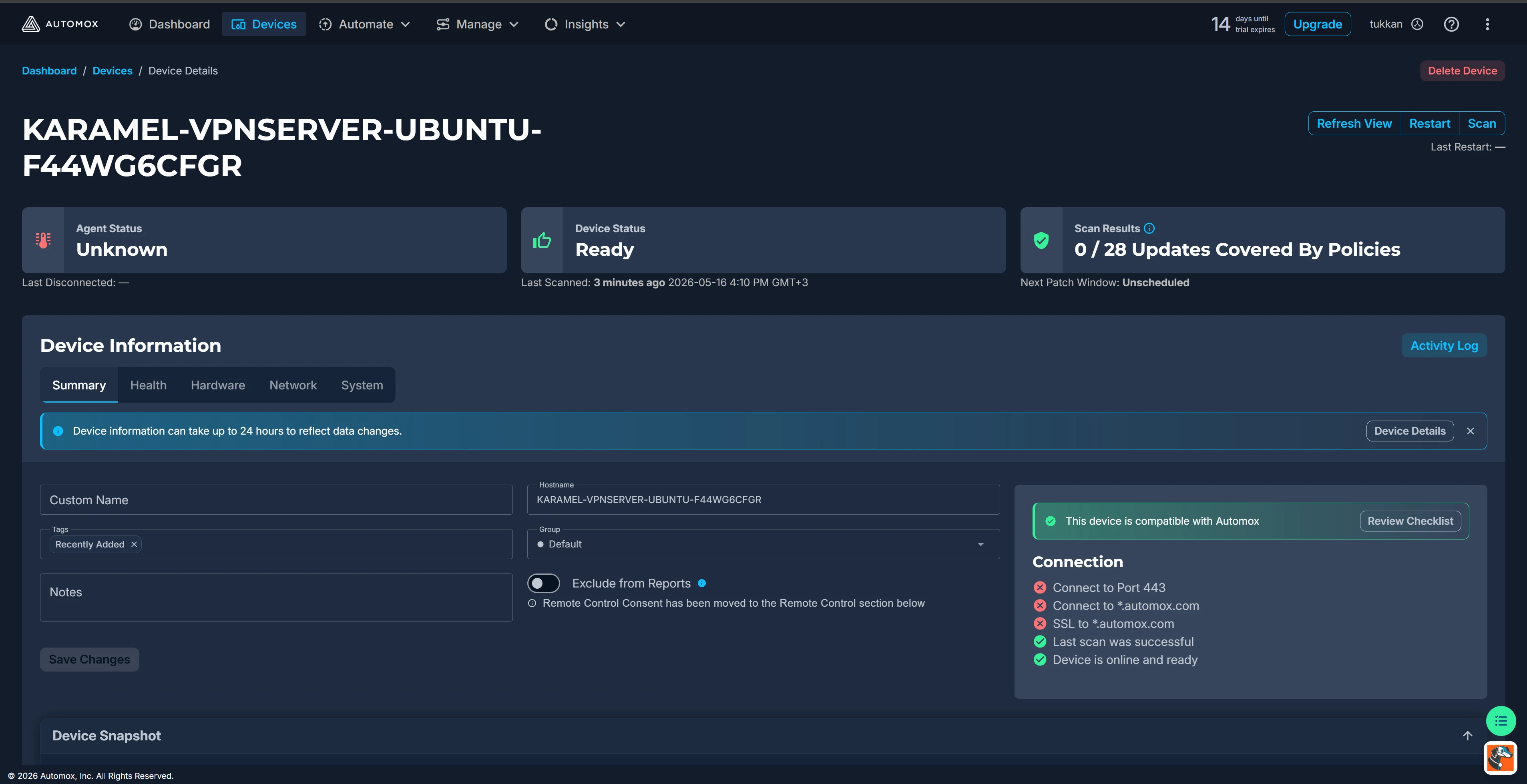Click the Scan Results info icon
This screenshot has height=784, width=1527.
coord(1149,229)
